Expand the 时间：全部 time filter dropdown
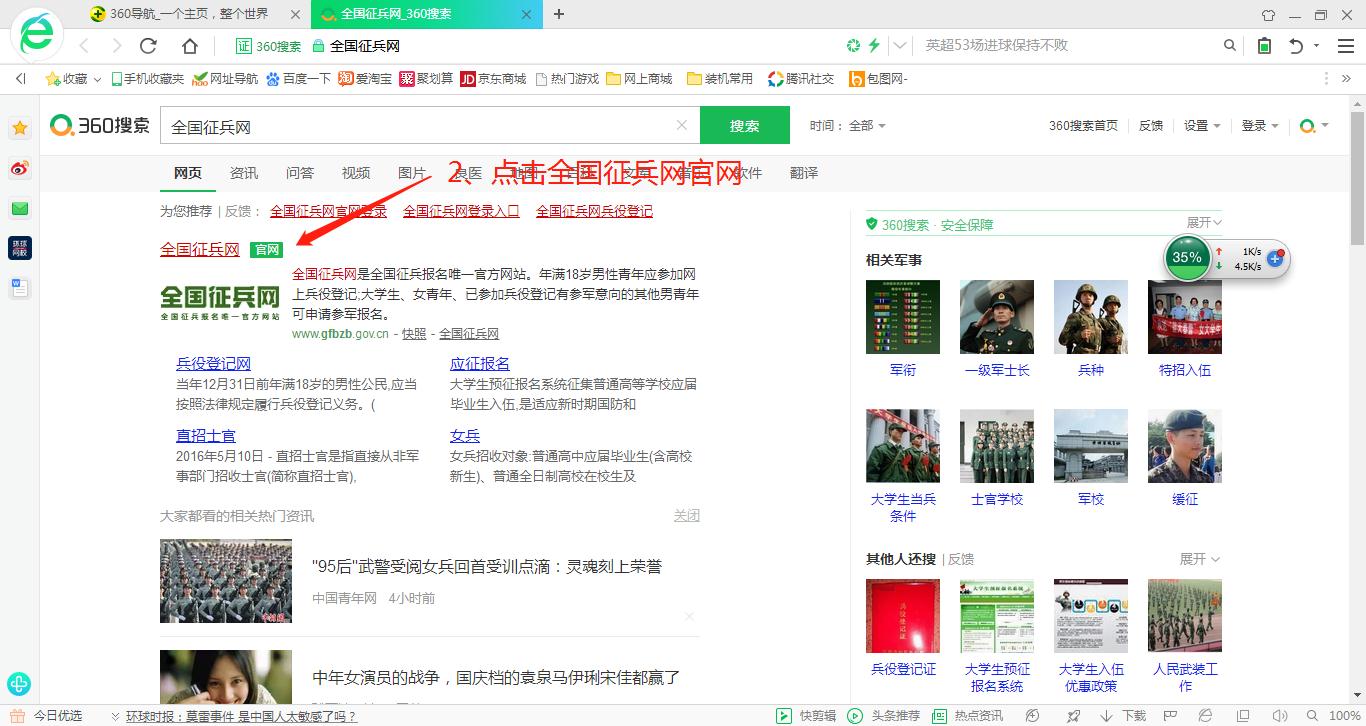The height and width of the screenshot is (726, 1366). (x=848, y=126)
